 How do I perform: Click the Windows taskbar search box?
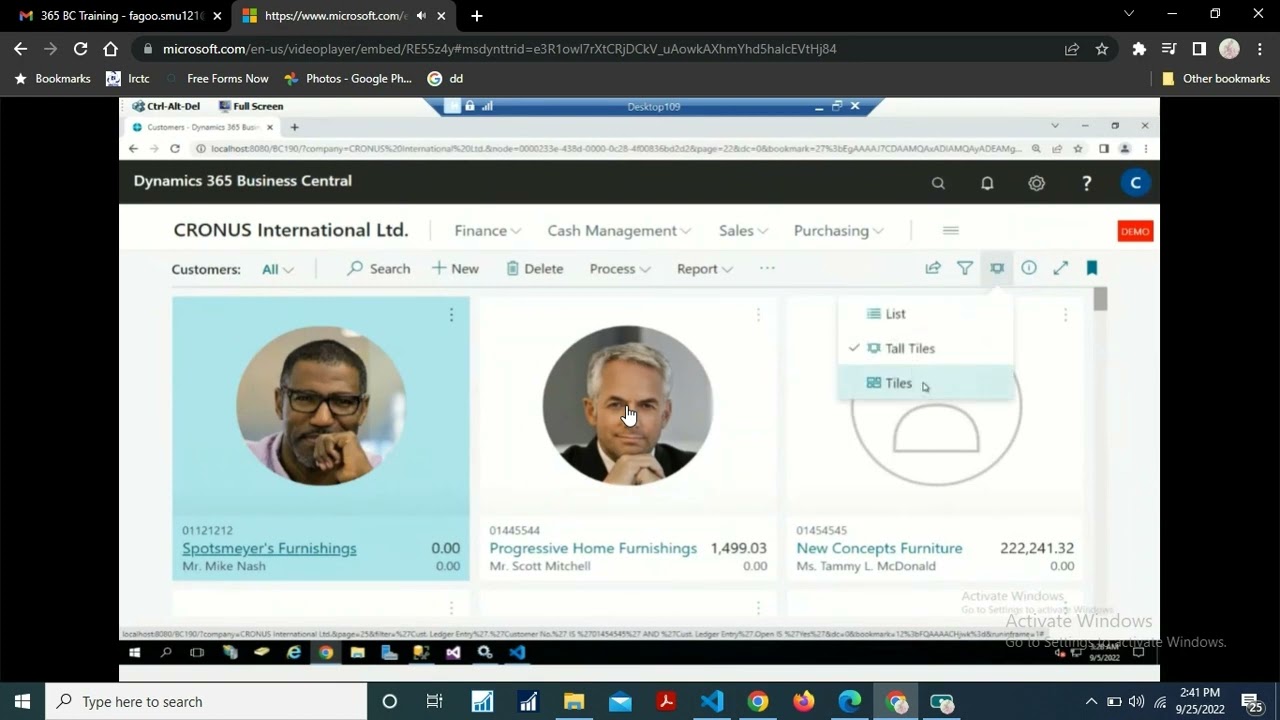(x=206, y=702)
